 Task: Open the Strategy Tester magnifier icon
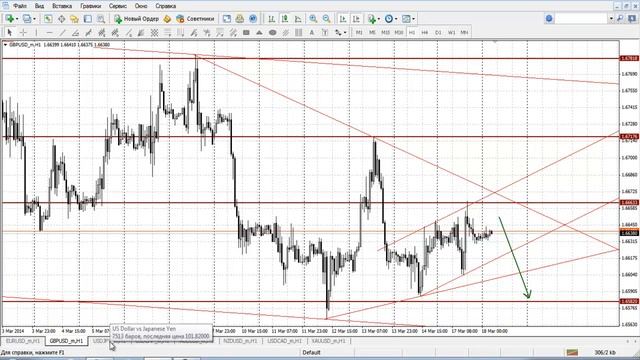point(101,19)
